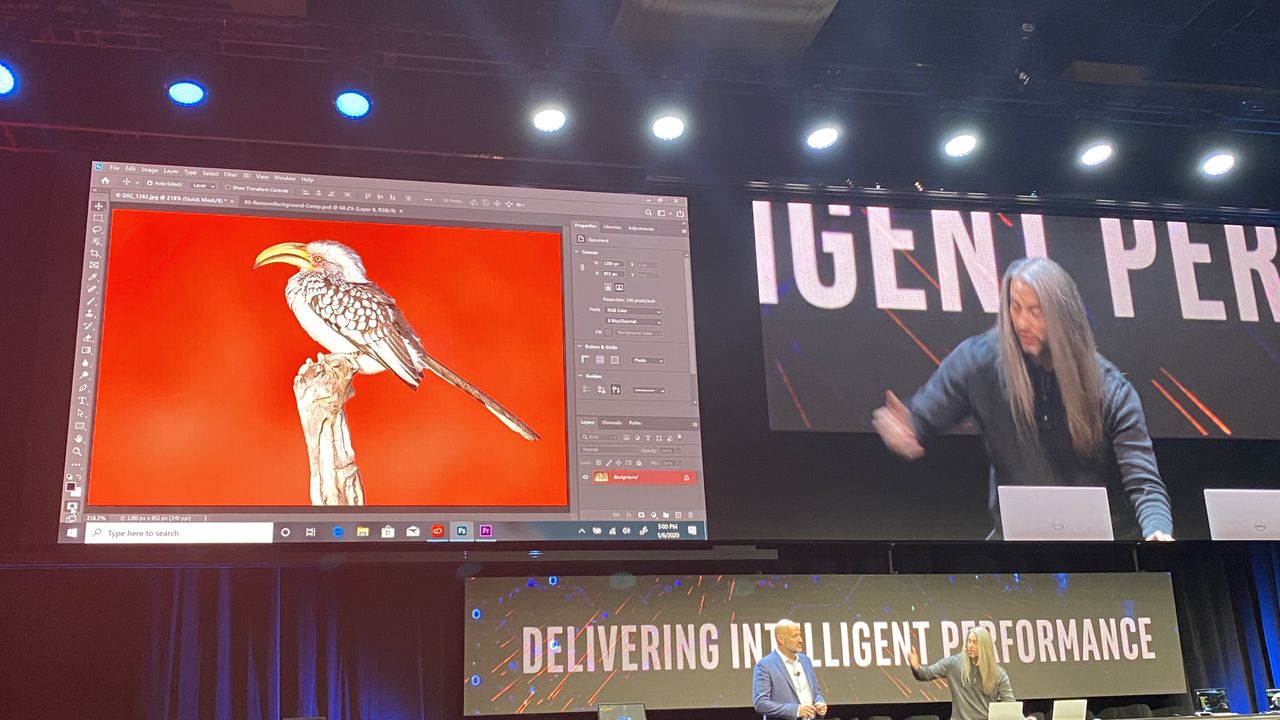
Task: Open Premiere Pro from the taskbar
Action: (x=486, y=531)
